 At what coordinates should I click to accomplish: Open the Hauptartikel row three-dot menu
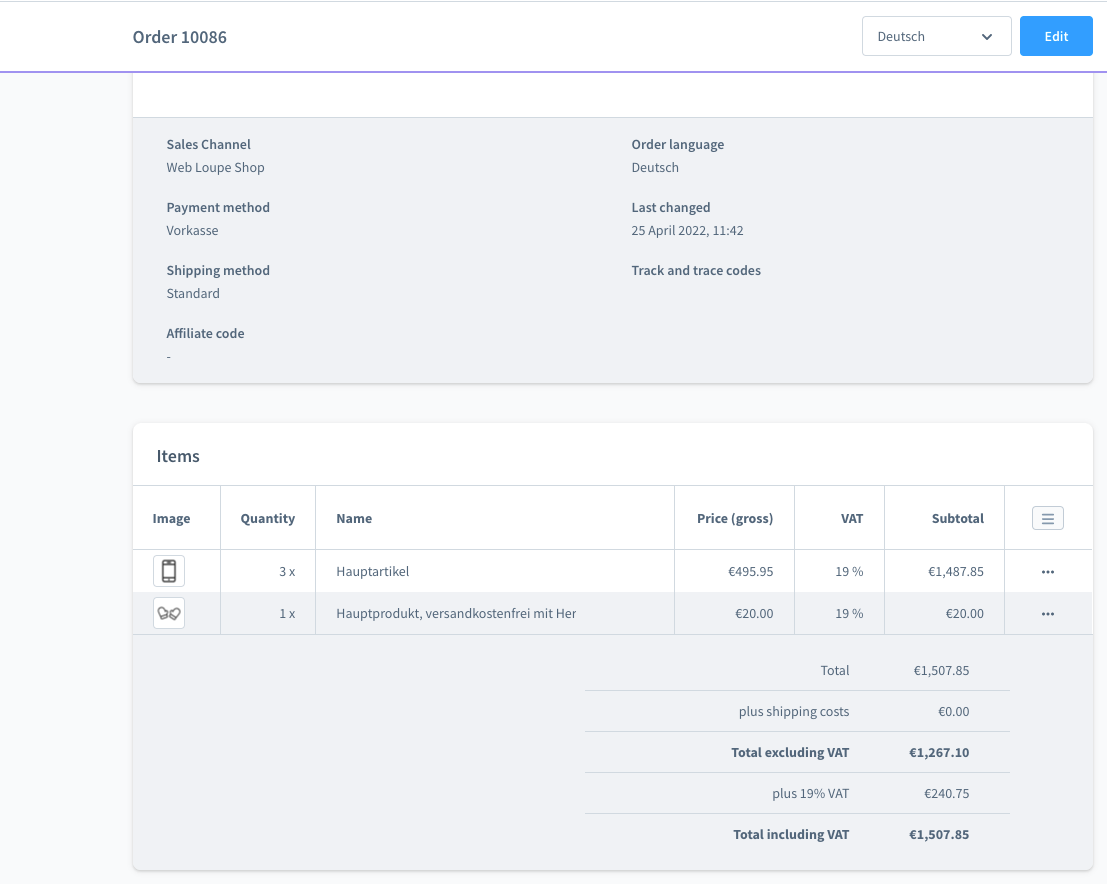[x=1048, y=572]
